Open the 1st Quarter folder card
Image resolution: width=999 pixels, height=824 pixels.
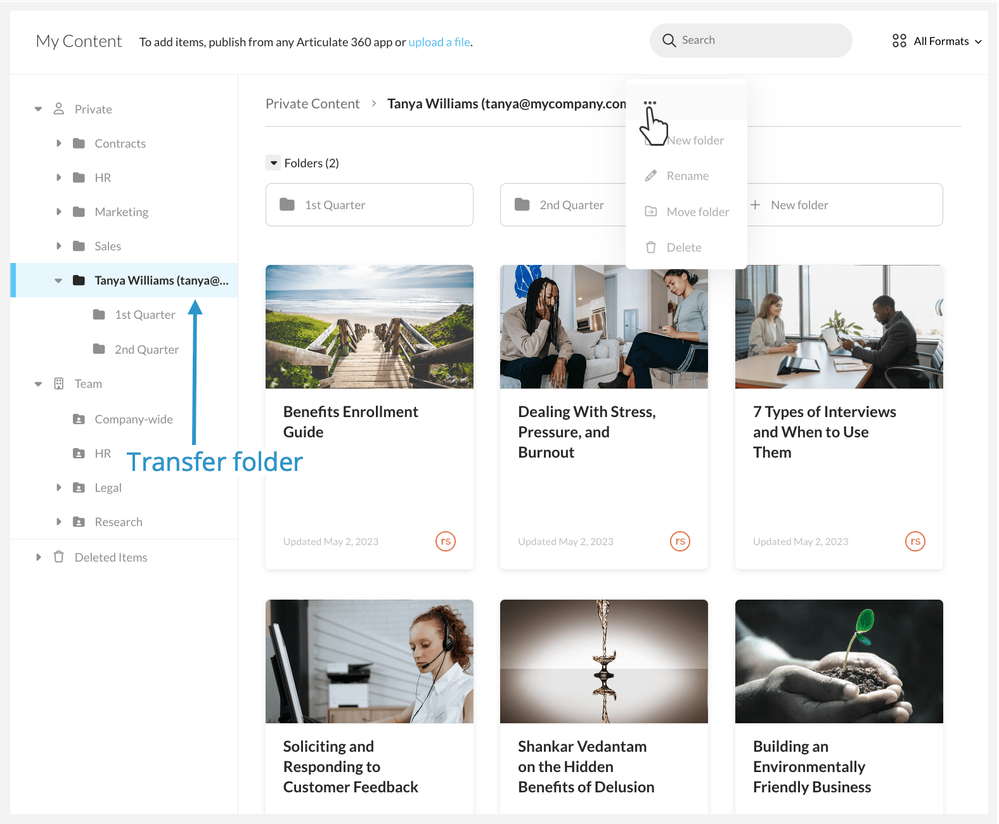pos(370,205)
